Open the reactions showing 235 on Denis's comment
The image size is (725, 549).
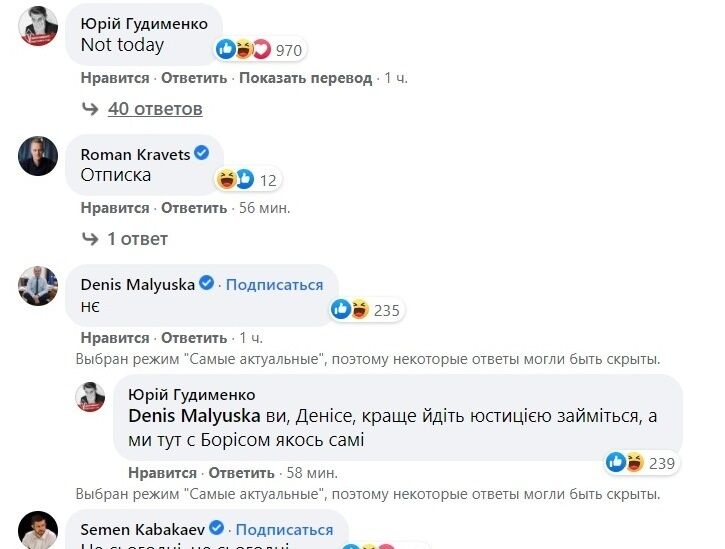(x=365, y=310)
